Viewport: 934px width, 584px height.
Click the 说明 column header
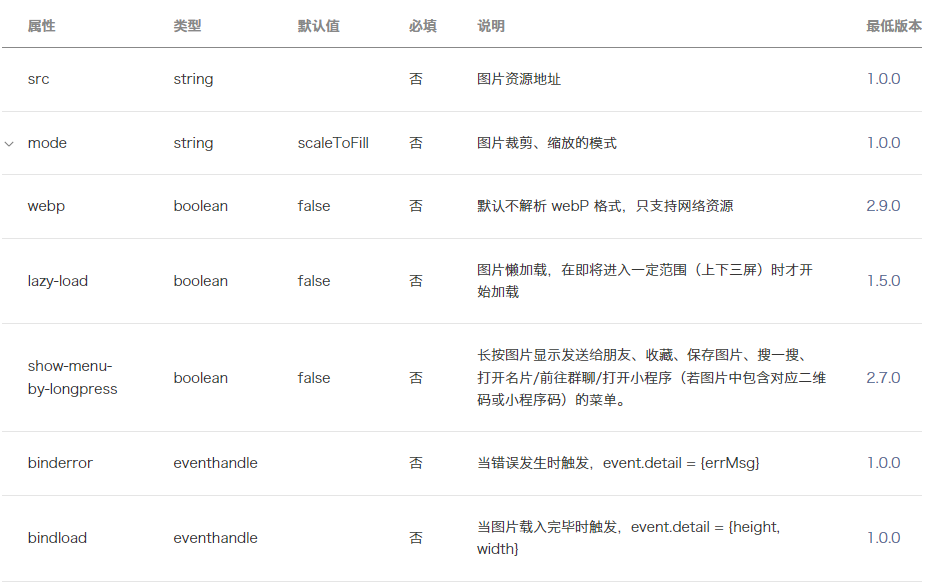coord(491,26)
